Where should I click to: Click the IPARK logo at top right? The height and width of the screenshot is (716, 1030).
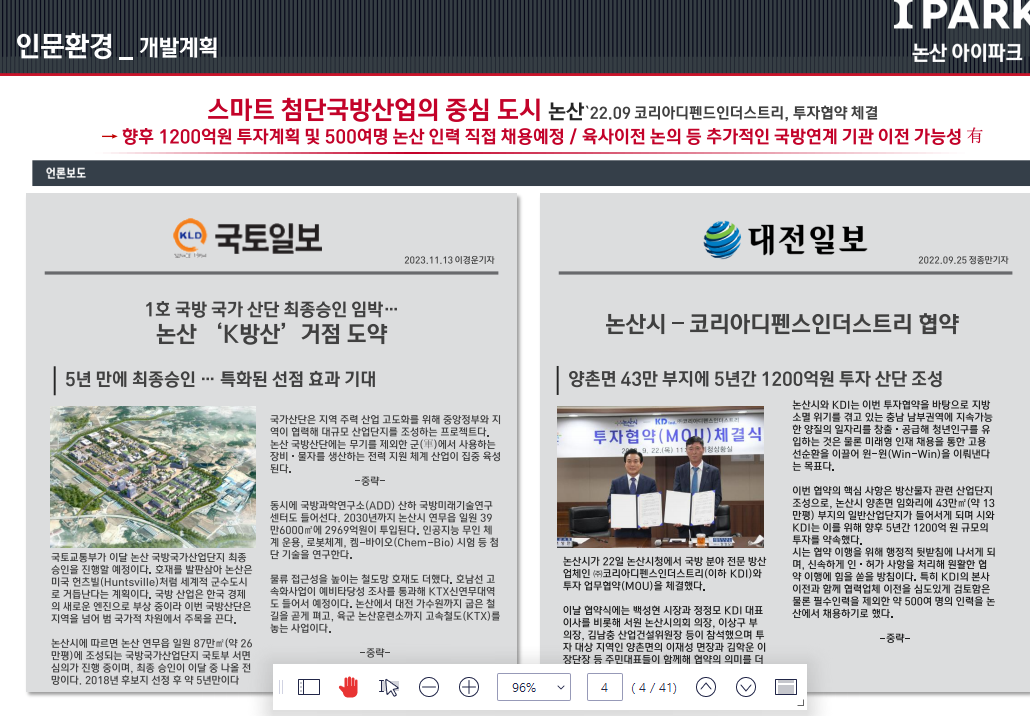[x=962, y=14]
